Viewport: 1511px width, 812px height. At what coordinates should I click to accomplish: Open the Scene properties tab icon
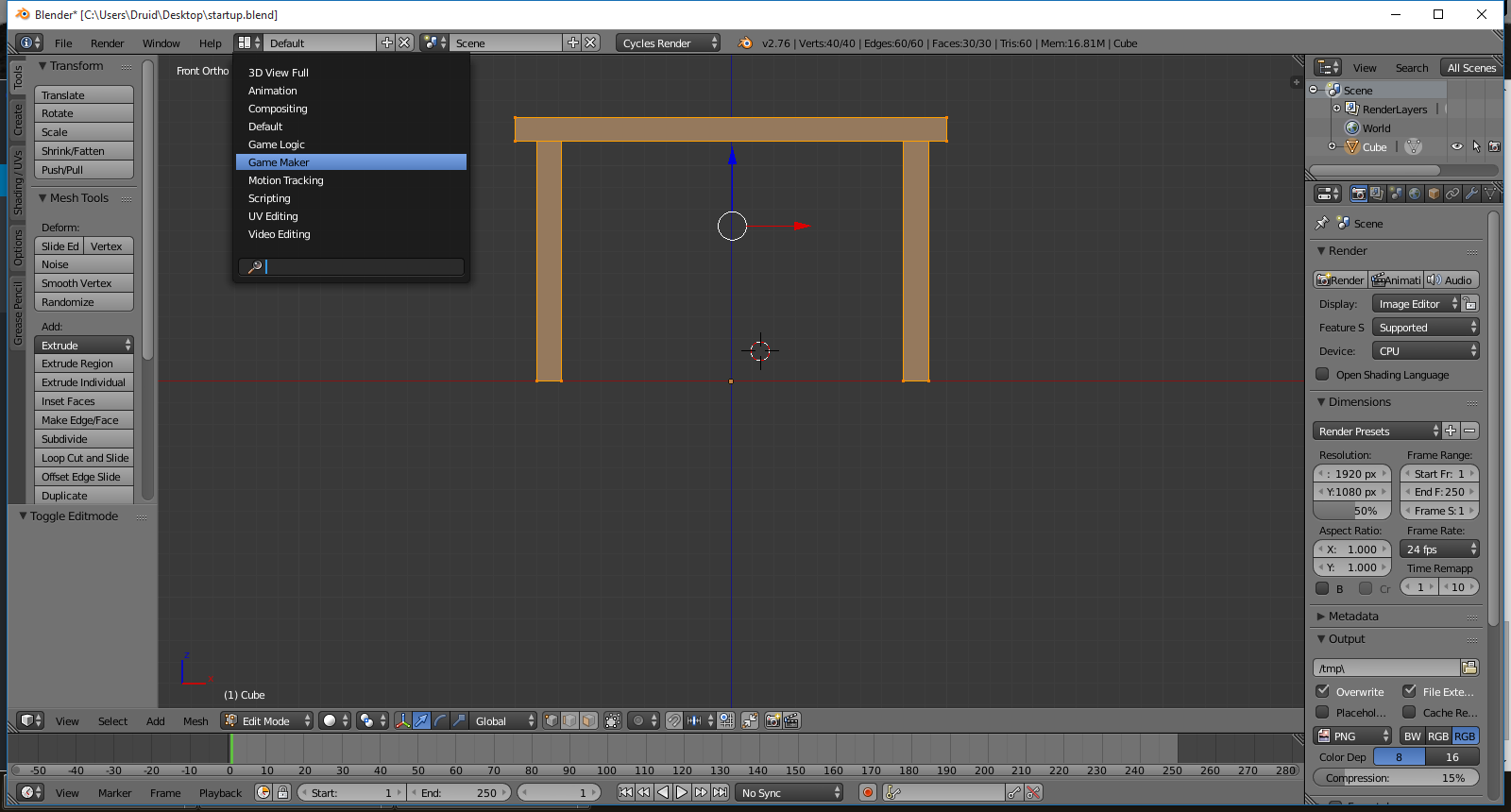pyautogui.click(x=1396, y=194)
